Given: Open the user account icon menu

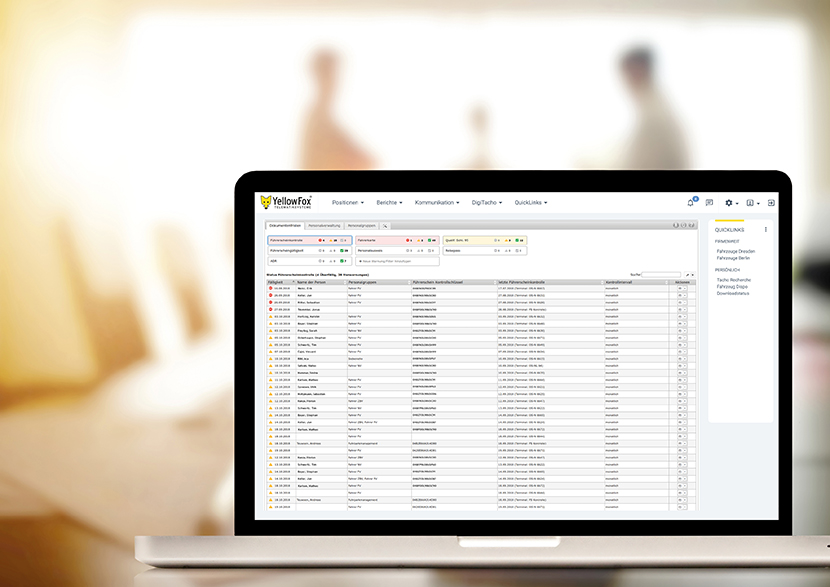Looking at the screenshot, I should tap(750, 203).
